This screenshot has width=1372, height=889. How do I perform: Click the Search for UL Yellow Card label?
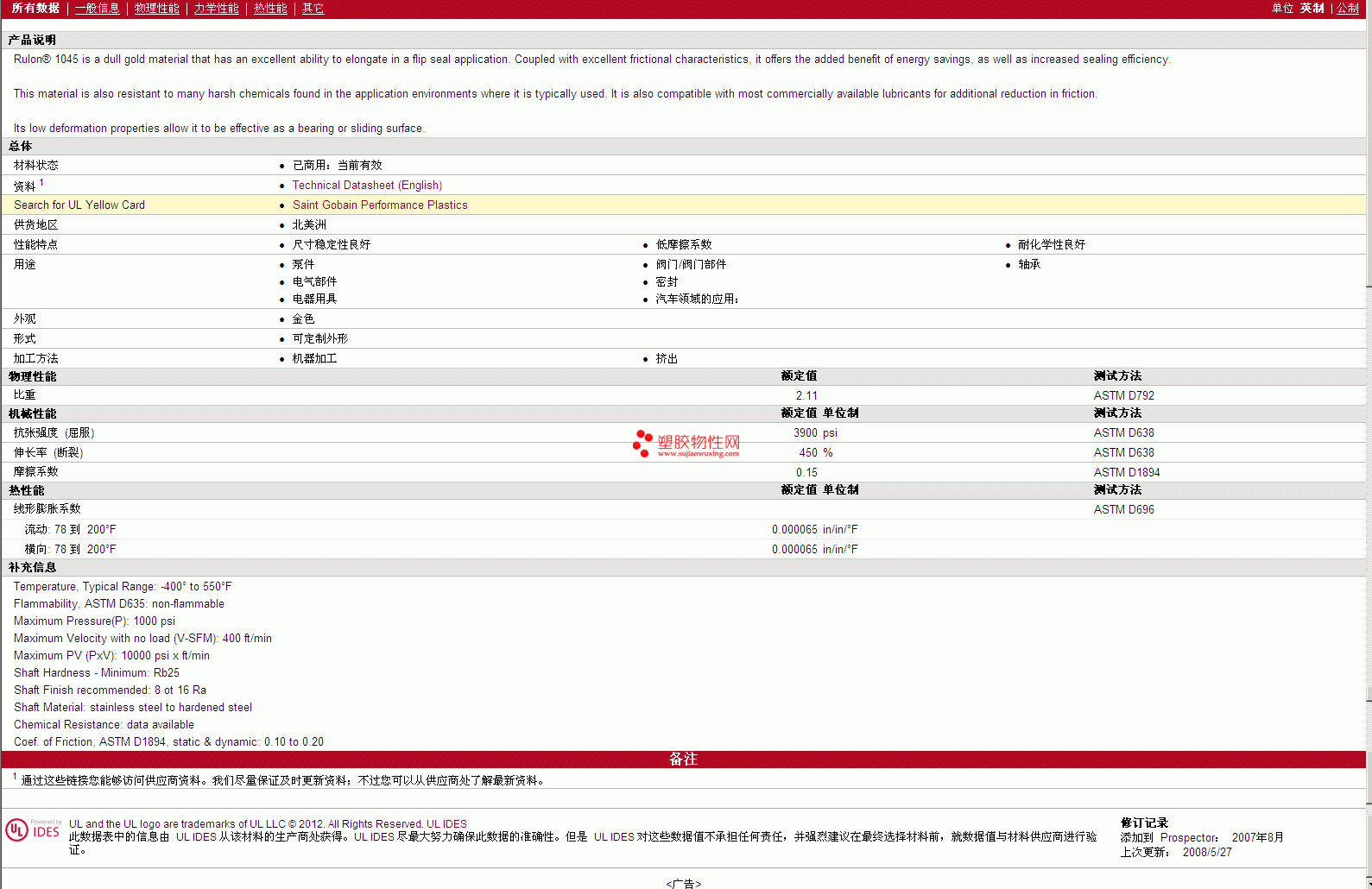(79, 205)
